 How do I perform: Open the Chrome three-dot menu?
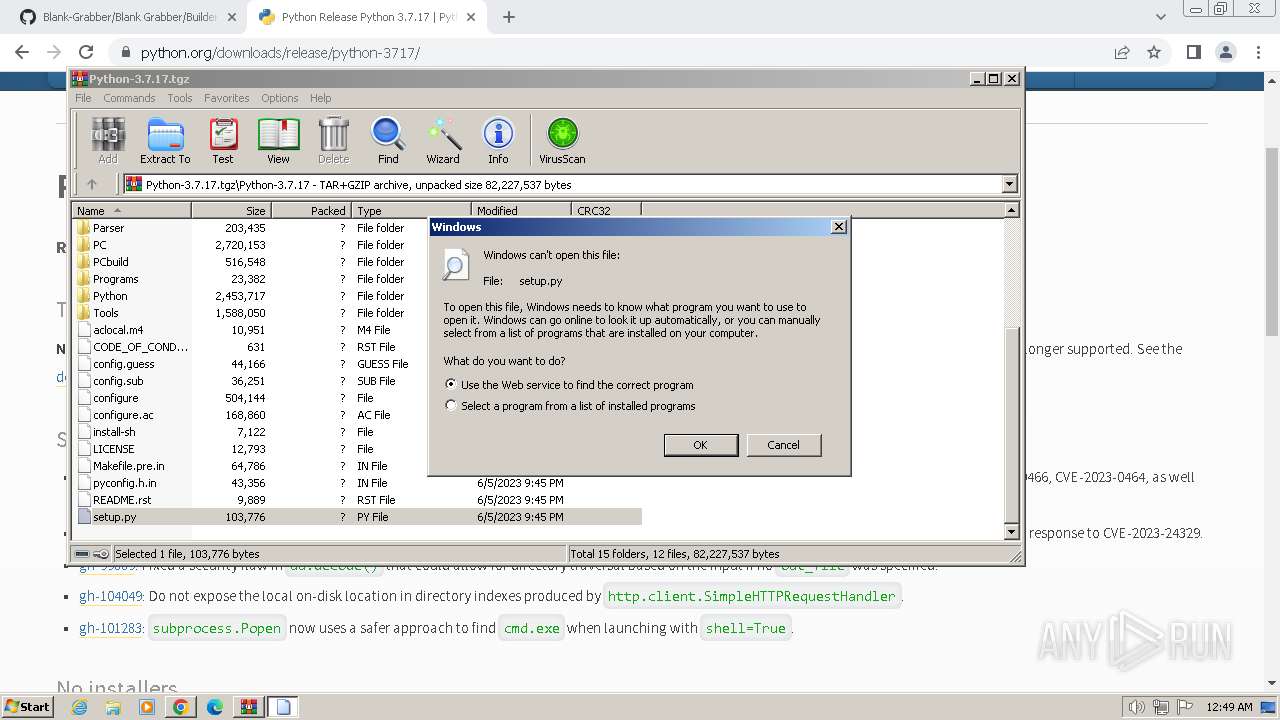(1258, 52)
